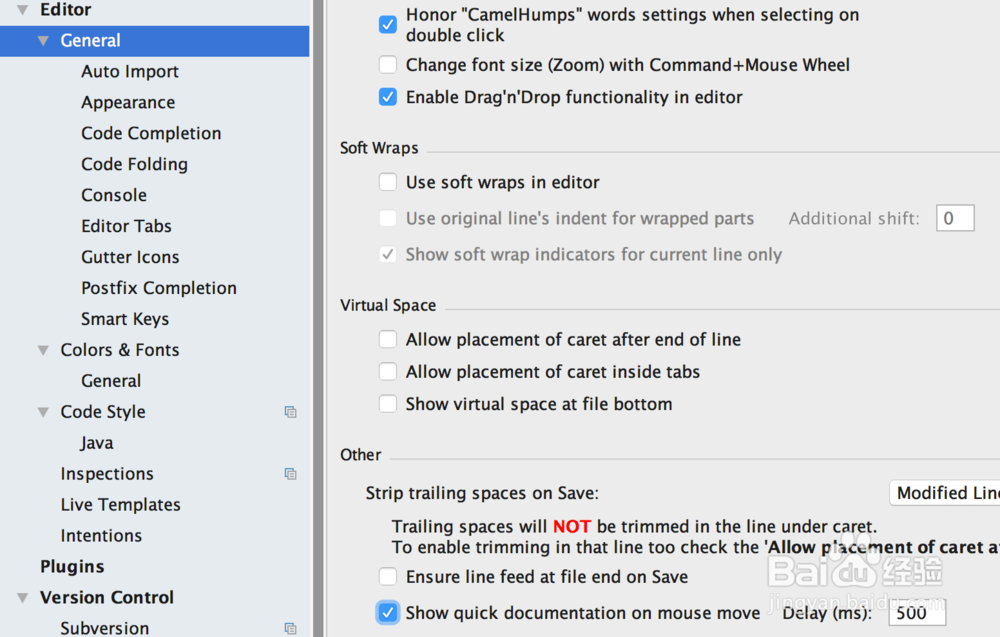
Task: Click the copy icon beside Code Style
Action: click(x=290, y=412)
